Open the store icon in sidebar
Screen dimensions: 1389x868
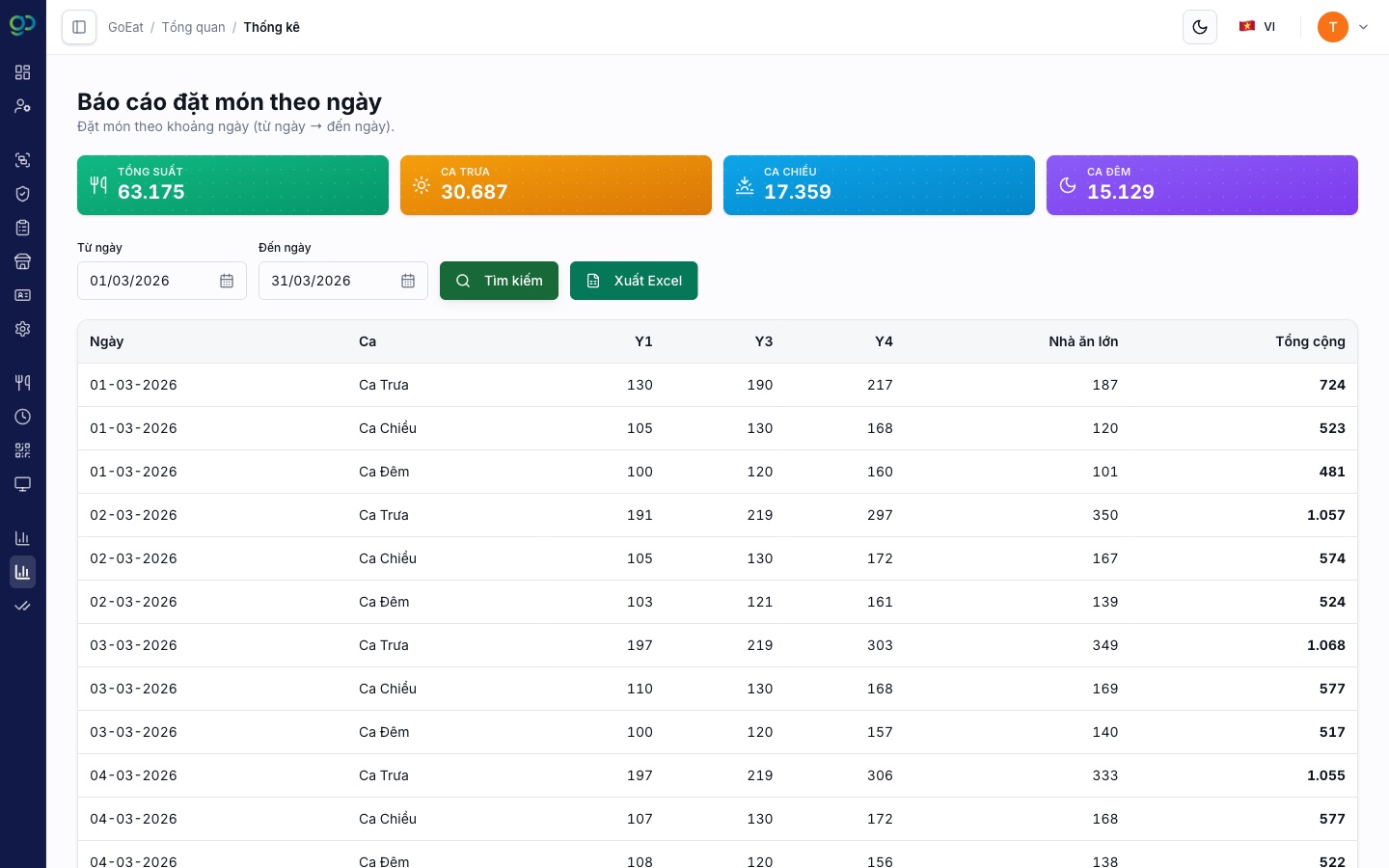pos(23,261)
